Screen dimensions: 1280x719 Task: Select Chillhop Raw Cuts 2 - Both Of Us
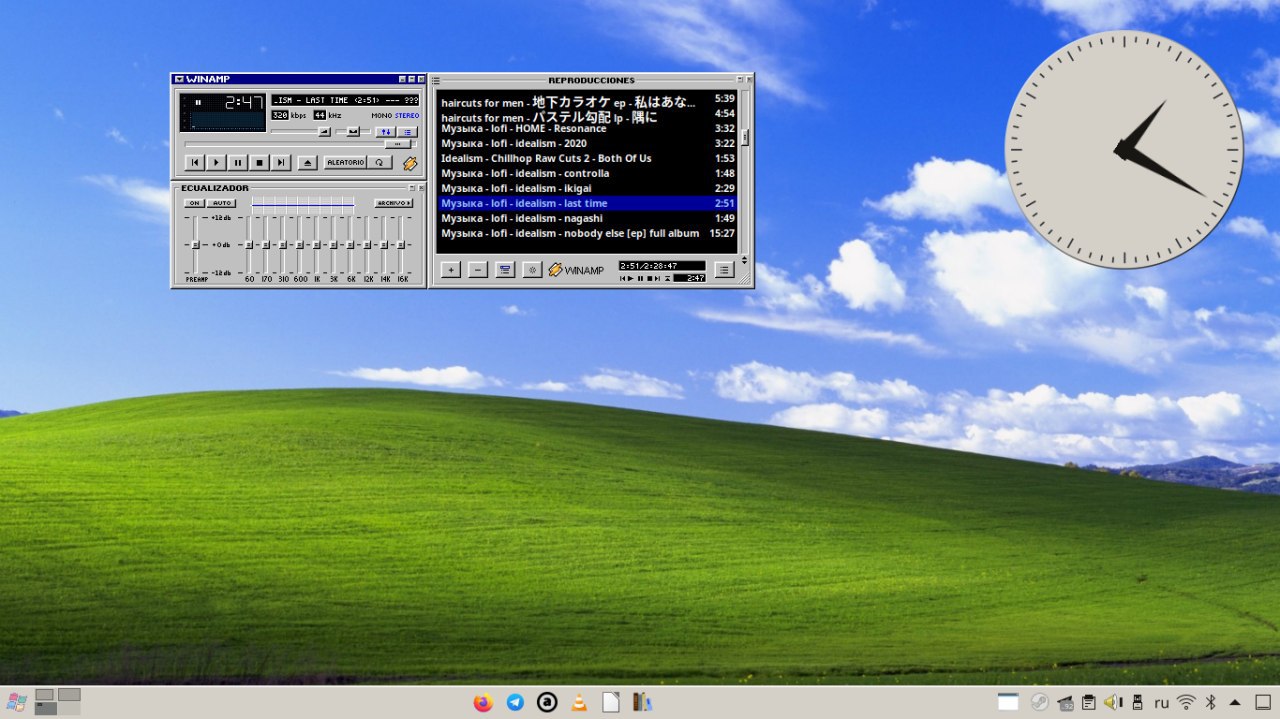[x=588, y=158]
